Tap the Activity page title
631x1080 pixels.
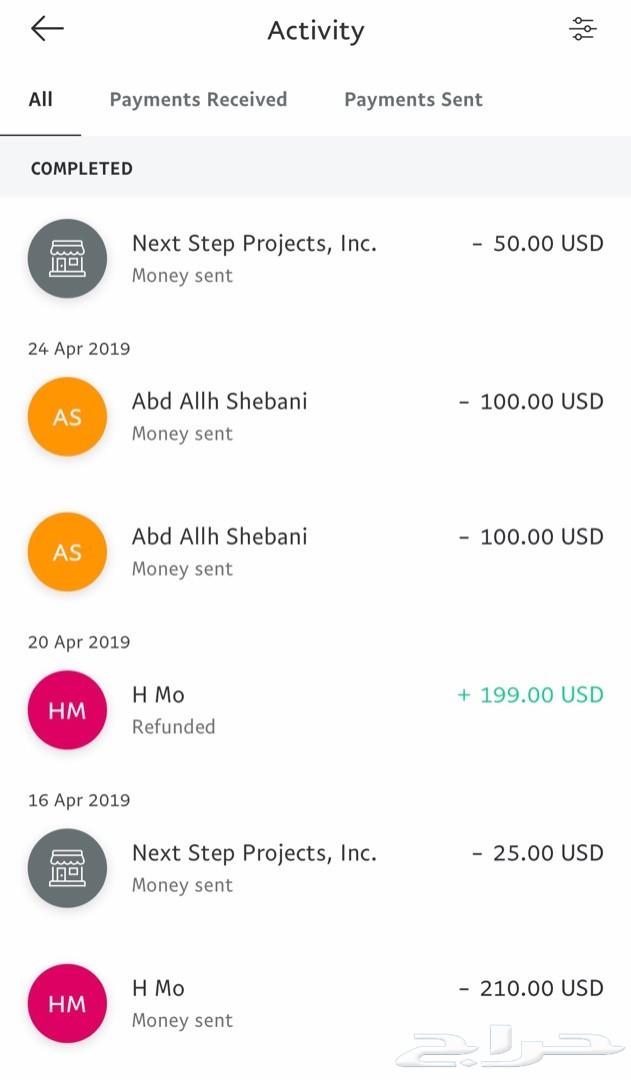pyautogui.click(x=316, y=31)
